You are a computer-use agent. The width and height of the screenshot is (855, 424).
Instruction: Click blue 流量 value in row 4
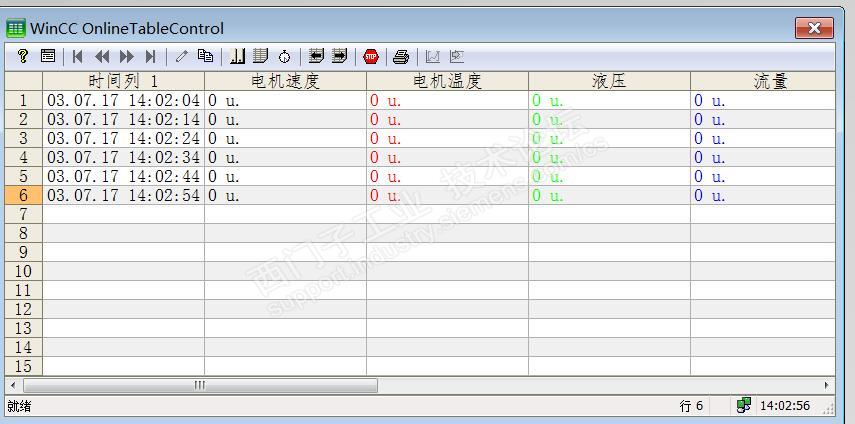[x=710, y=158]
